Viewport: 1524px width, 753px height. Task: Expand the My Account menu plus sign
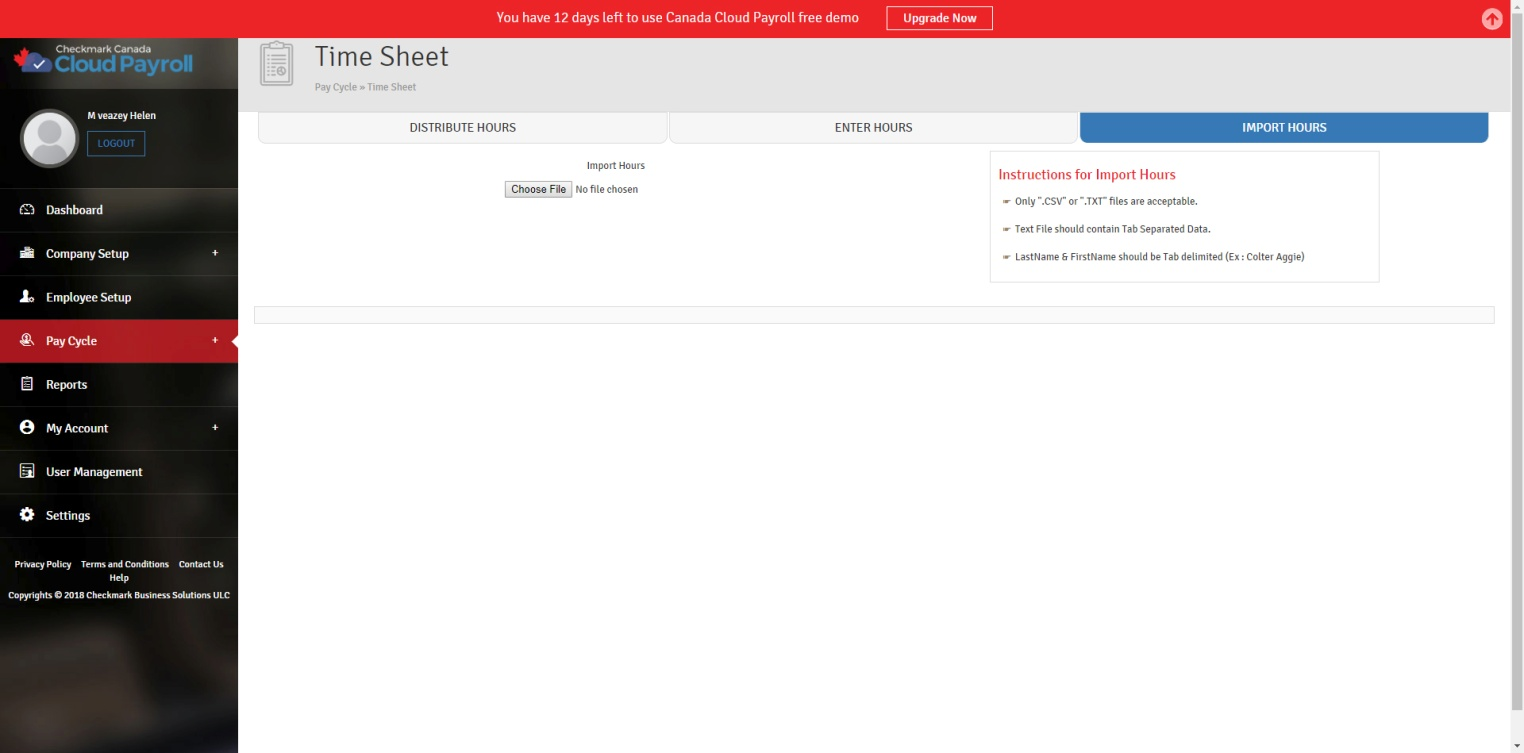215,427
